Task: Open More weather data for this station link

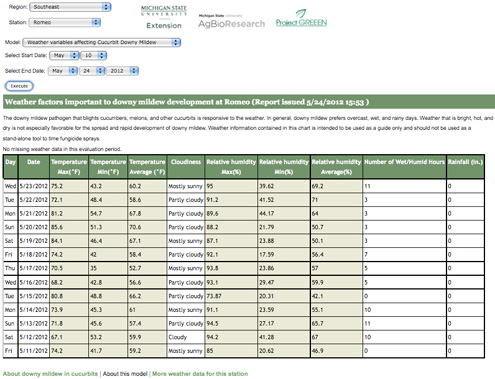Action: [200, 374]
